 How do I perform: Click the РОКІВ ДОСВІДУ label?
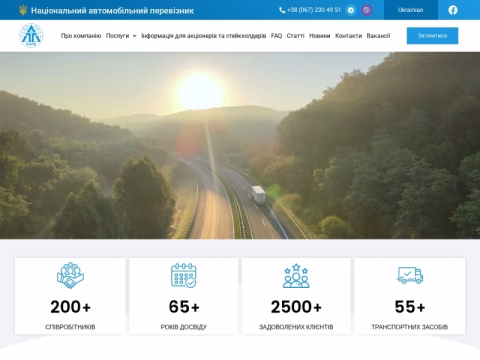(x=184, y=327)
